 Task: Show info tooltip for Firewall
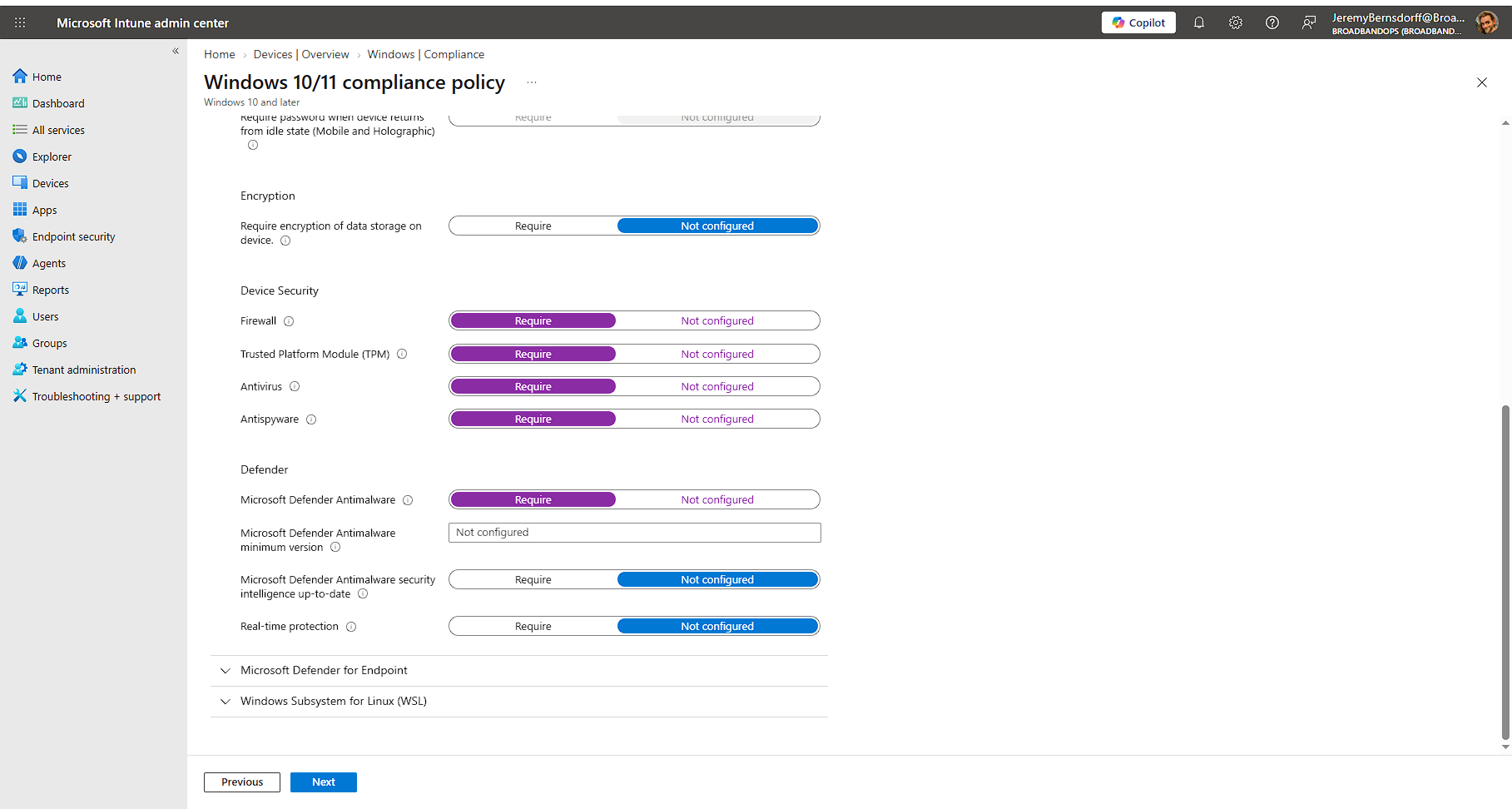289,321
